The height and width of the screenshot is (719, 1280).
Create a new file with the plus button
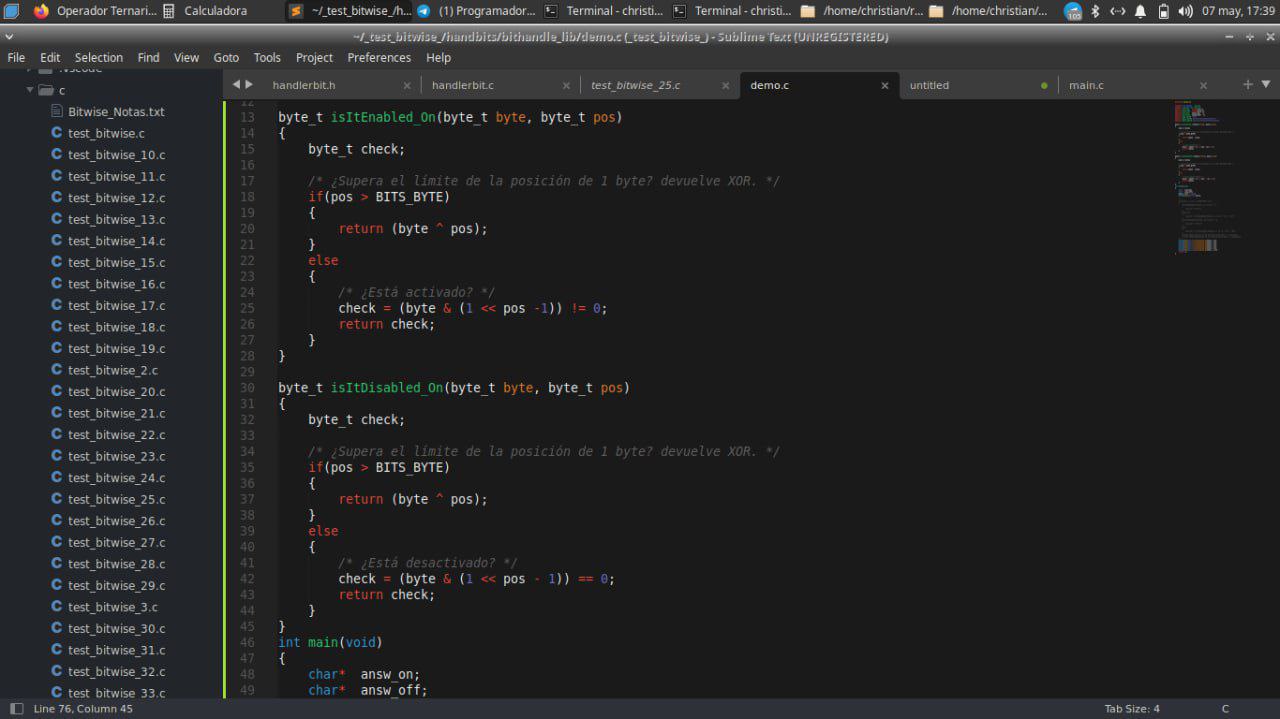[1246, 85]
